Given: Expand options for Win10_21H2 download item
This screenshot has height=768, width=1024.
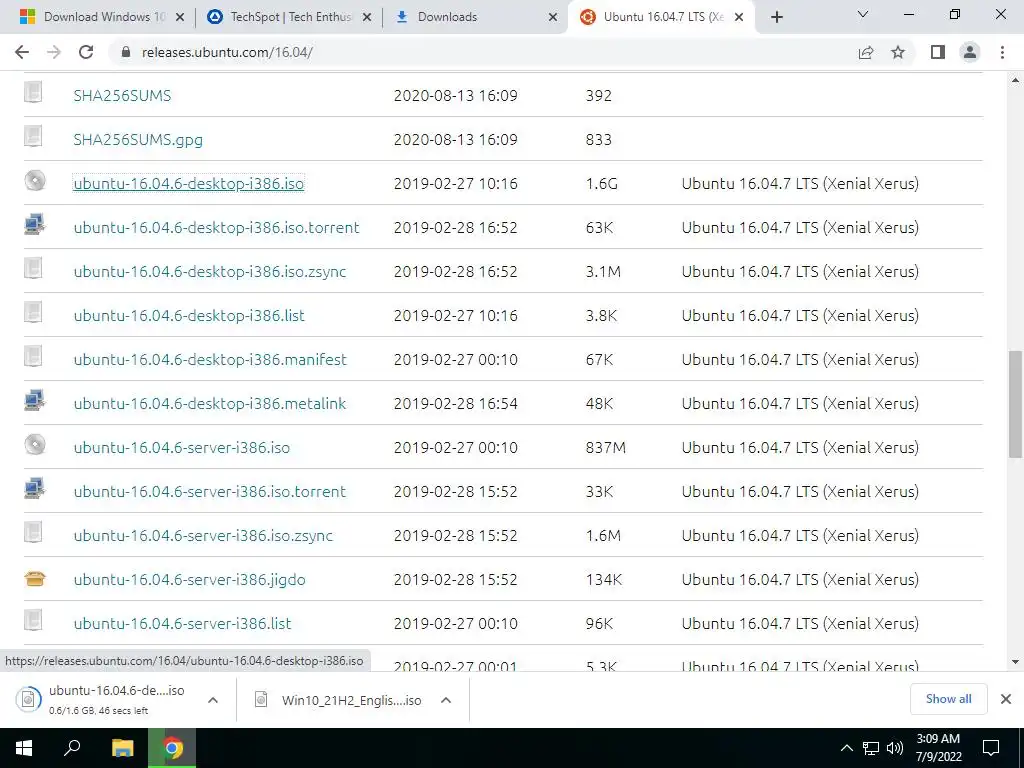Looking at the screenshot, I should click(446, 700).
